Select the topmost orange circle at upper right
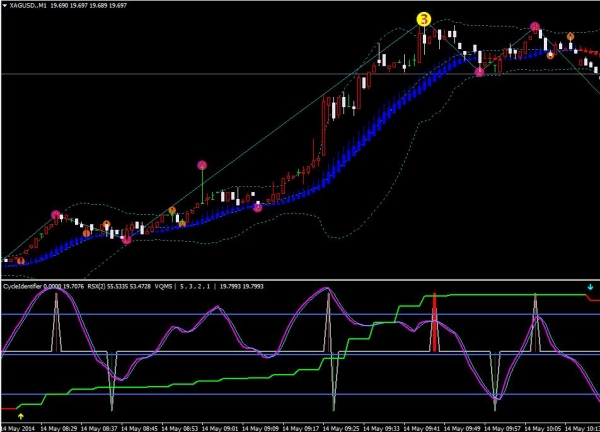600x432 pixels. [570, 37]
